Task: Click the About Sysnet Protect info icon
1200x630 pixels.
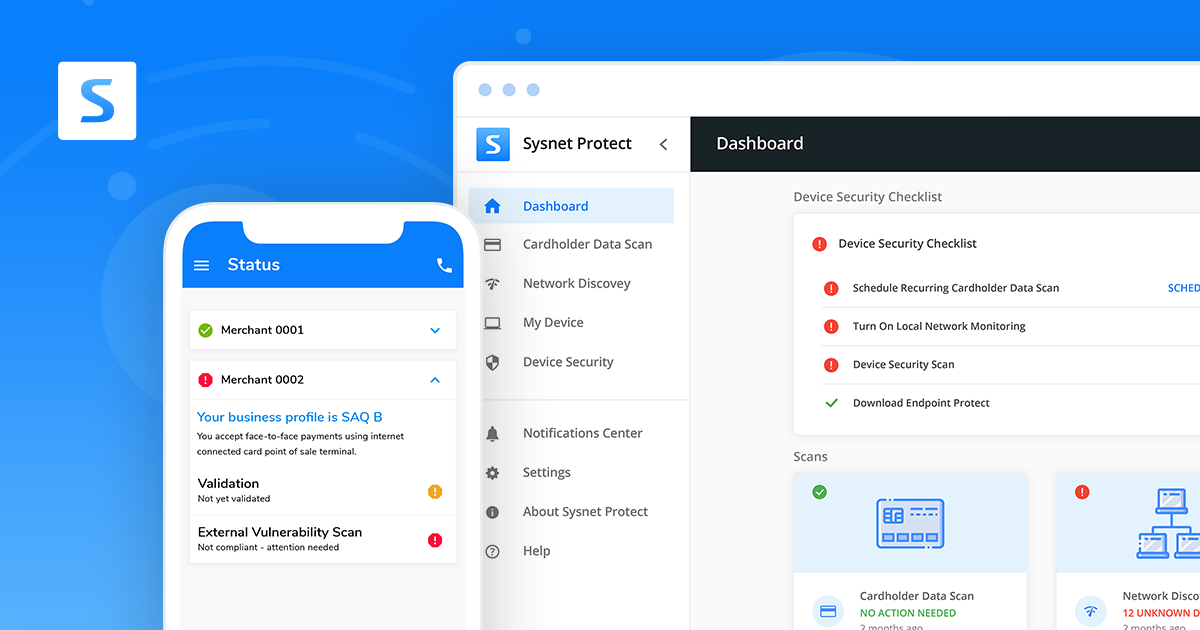Action: (x=492, y=511)
